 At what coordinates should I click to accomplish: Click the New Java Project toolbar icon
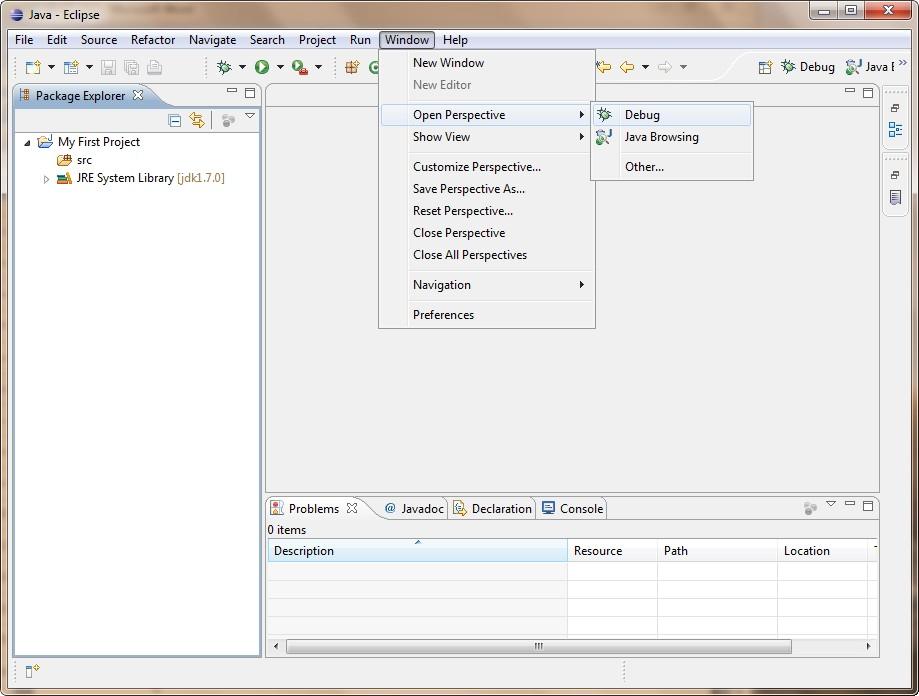71,67
